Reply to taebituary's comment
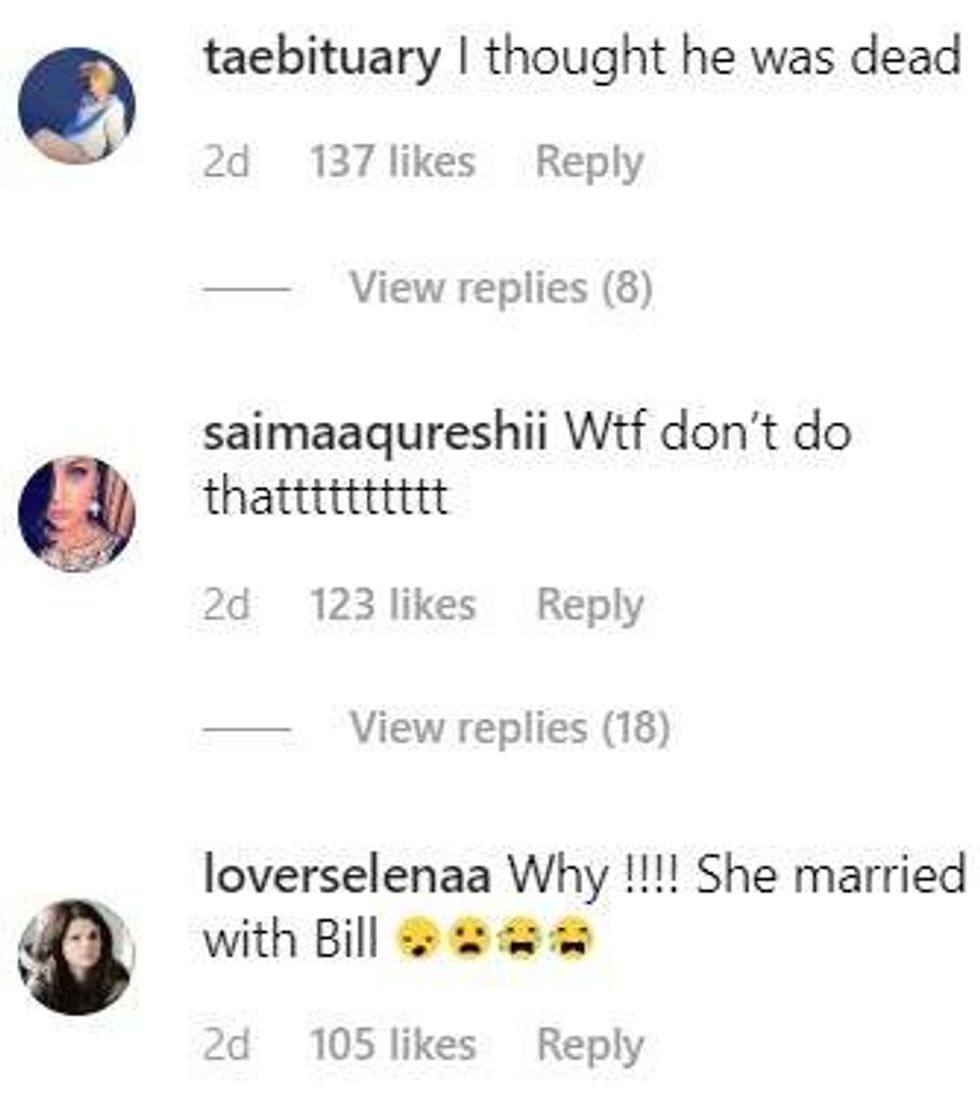The width and height of the screenshot is (980, 1118). click(x=589, y=163)
